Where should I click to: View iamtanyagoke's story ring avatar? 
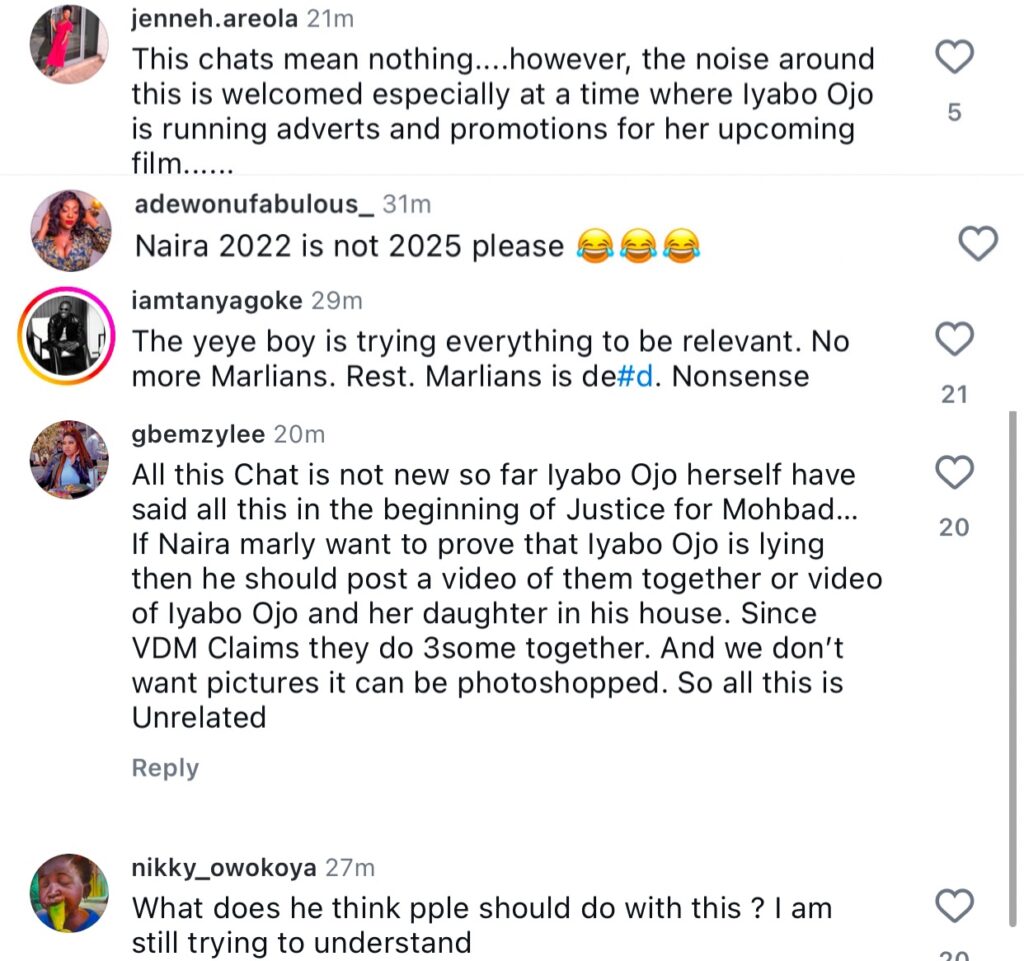click(69, 336)
